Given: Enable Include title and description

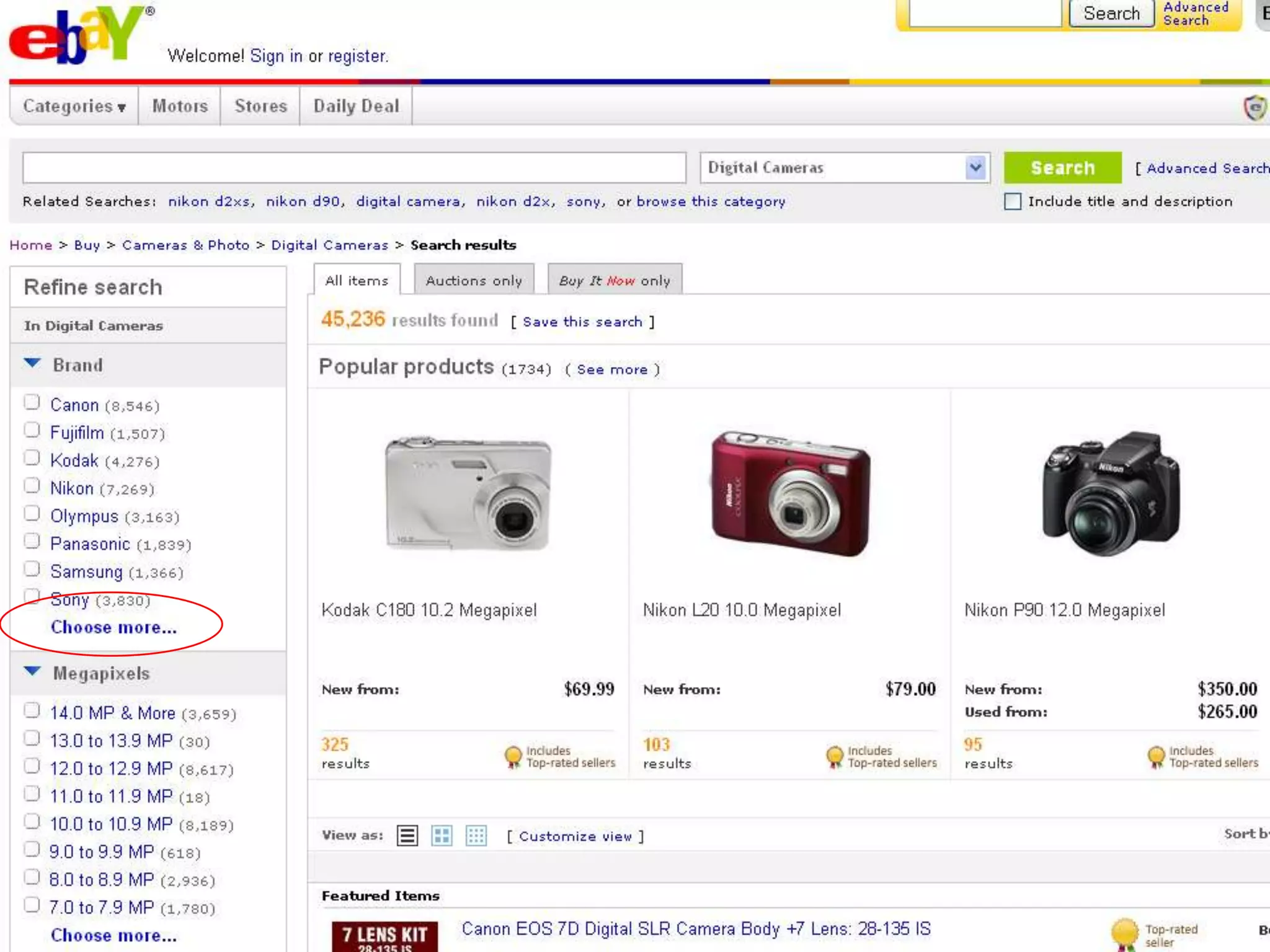Looking at the screenshot, I should click(1012, 201).
